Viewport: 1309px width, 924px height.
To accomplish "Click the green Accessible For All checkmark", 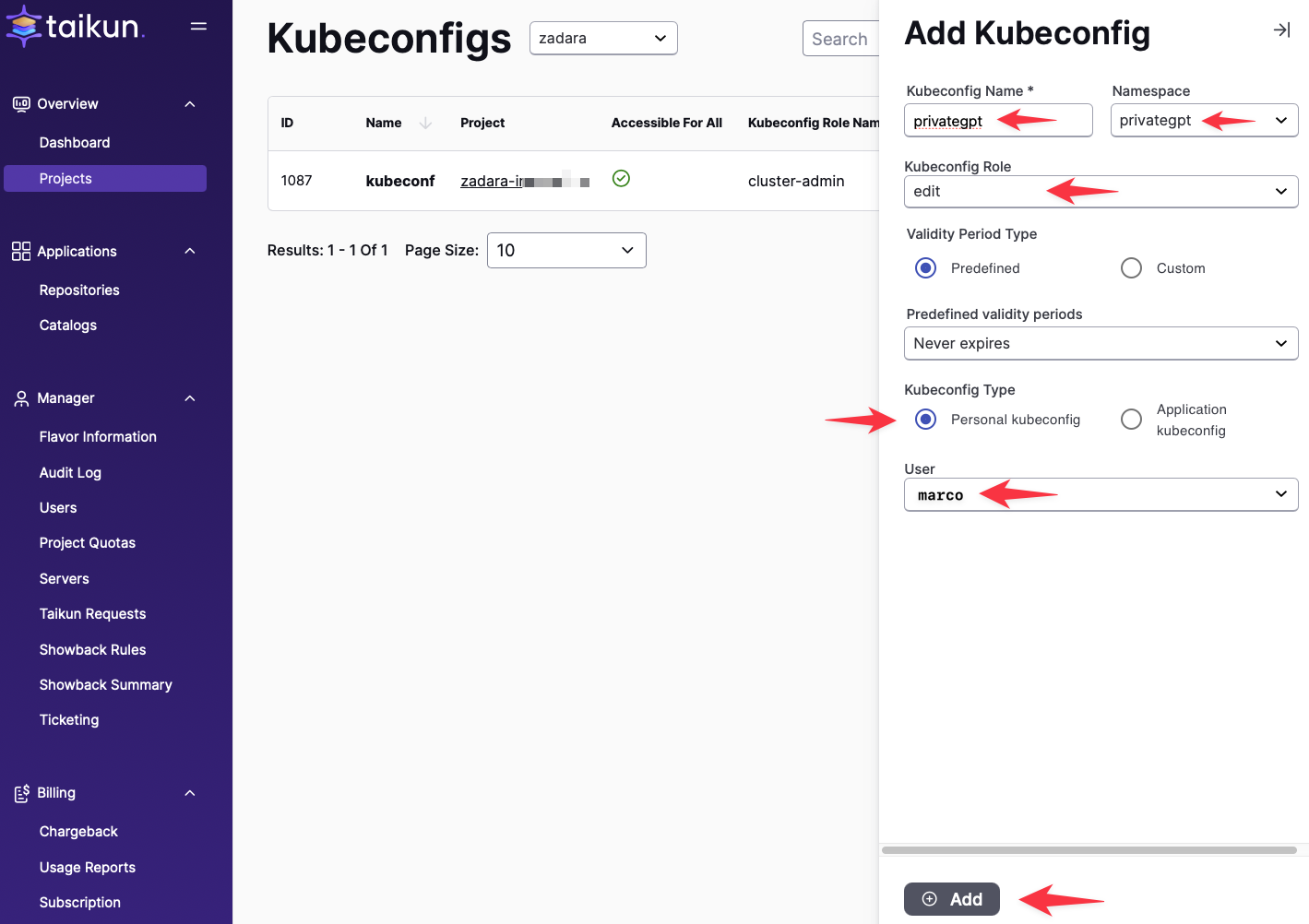I will click(621, 179).
